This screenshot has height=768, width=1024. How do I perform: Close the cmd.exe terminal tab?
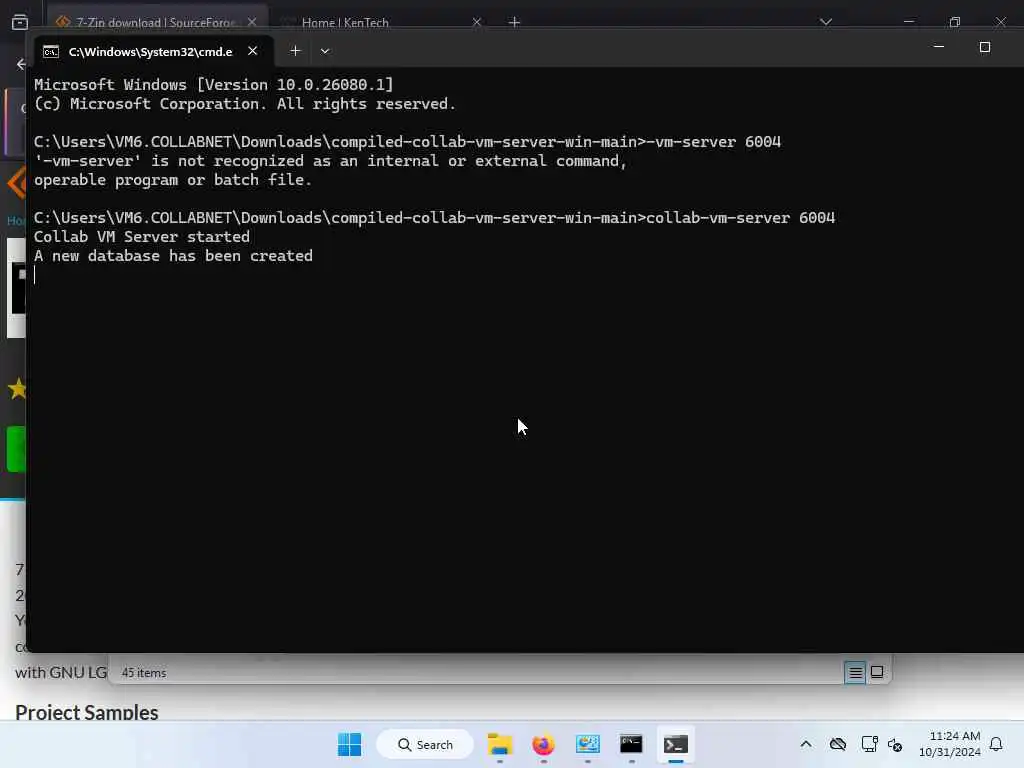click(252, 51)
